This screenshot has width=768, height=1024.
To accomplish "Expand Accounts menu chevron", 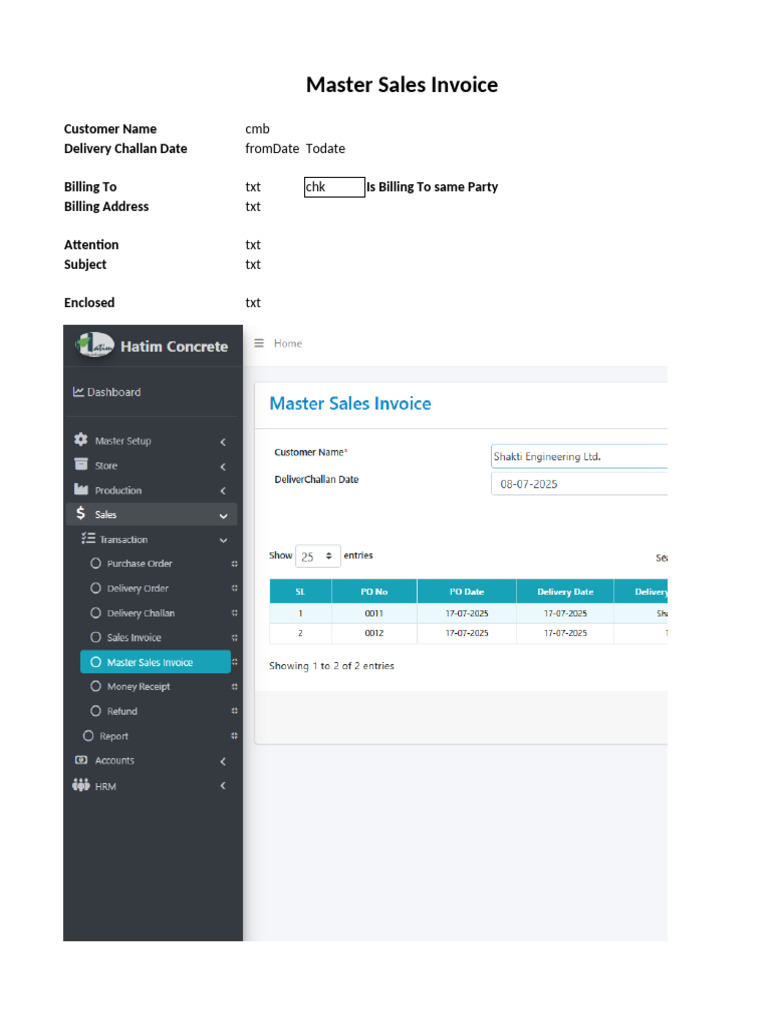I will pos(223,761).
